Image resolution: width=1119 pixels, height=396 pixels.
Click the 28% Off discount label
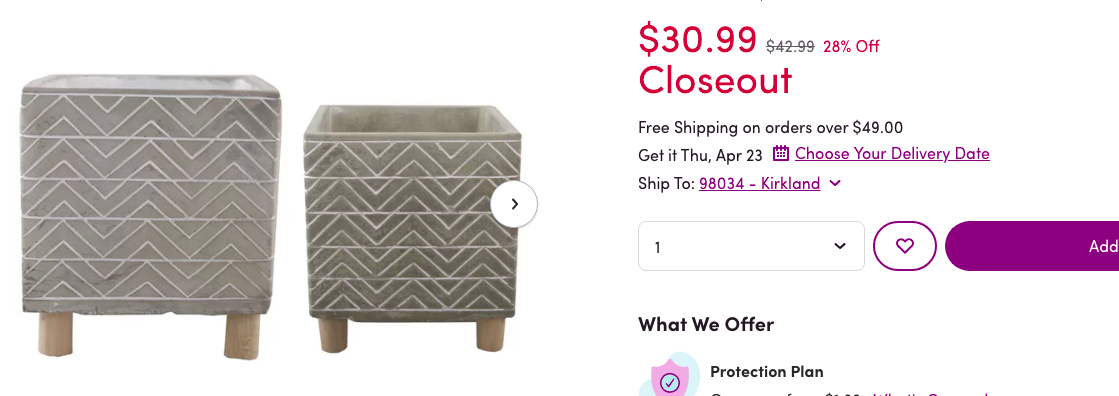click(x=851, y=46)
